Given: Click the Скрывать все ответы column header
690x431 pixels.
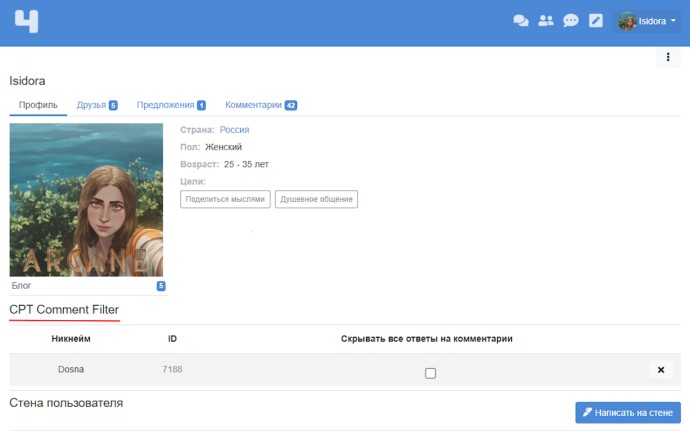Looking at the screenshot, I should (x=426, y=339).
